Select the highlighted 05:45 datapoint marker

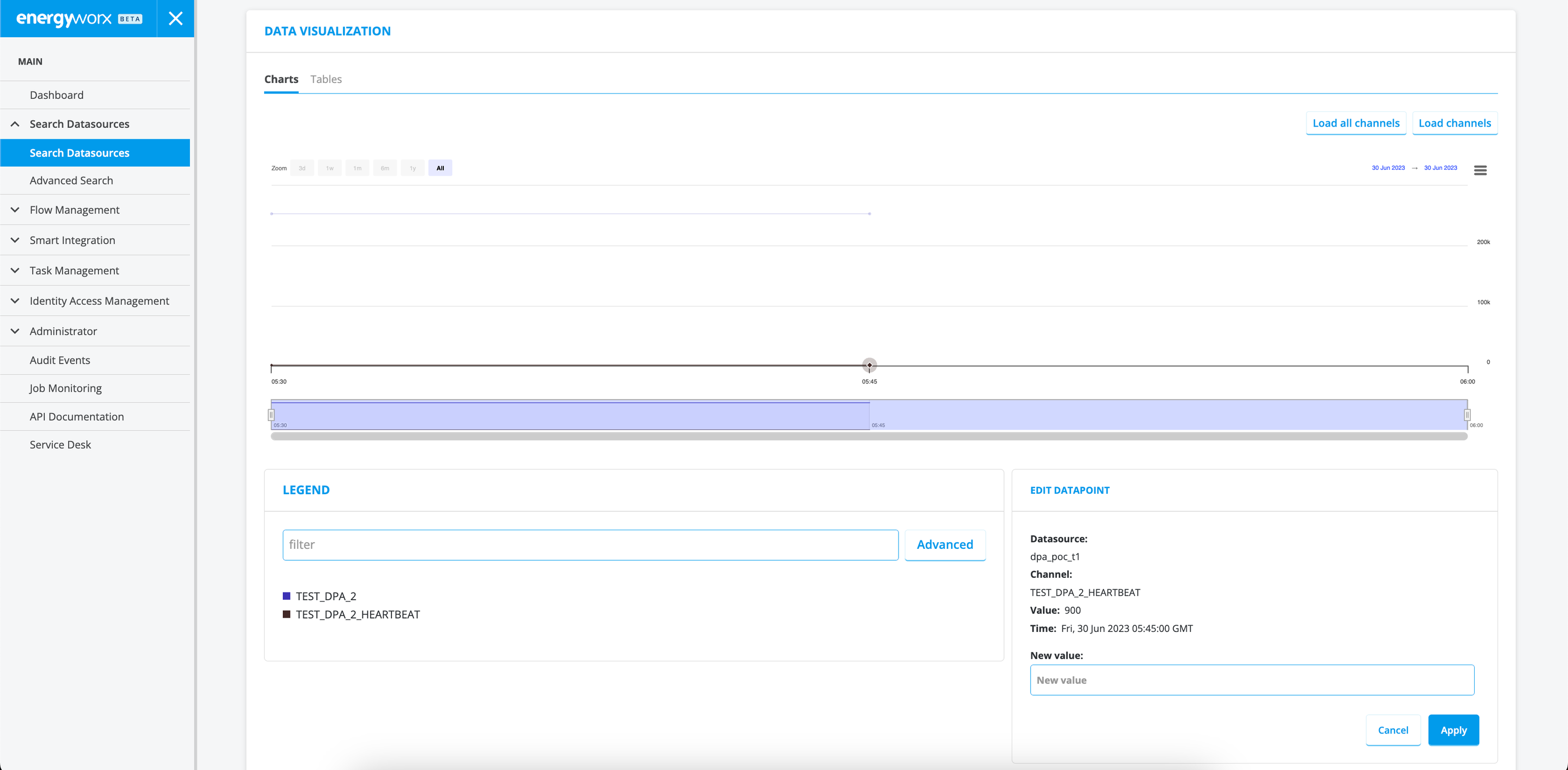coord(869,365)
